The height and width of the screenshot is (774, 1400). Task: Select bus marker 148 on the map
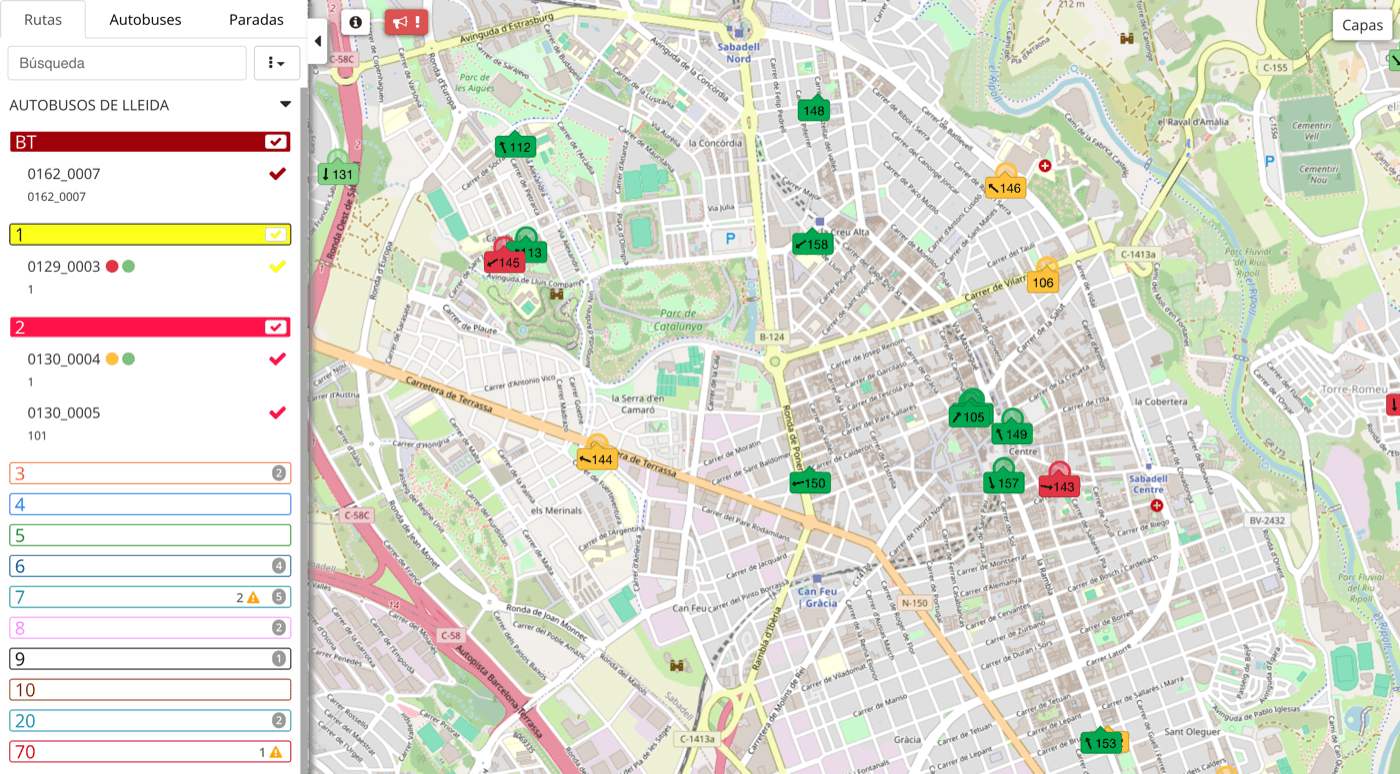click(812, 108)
